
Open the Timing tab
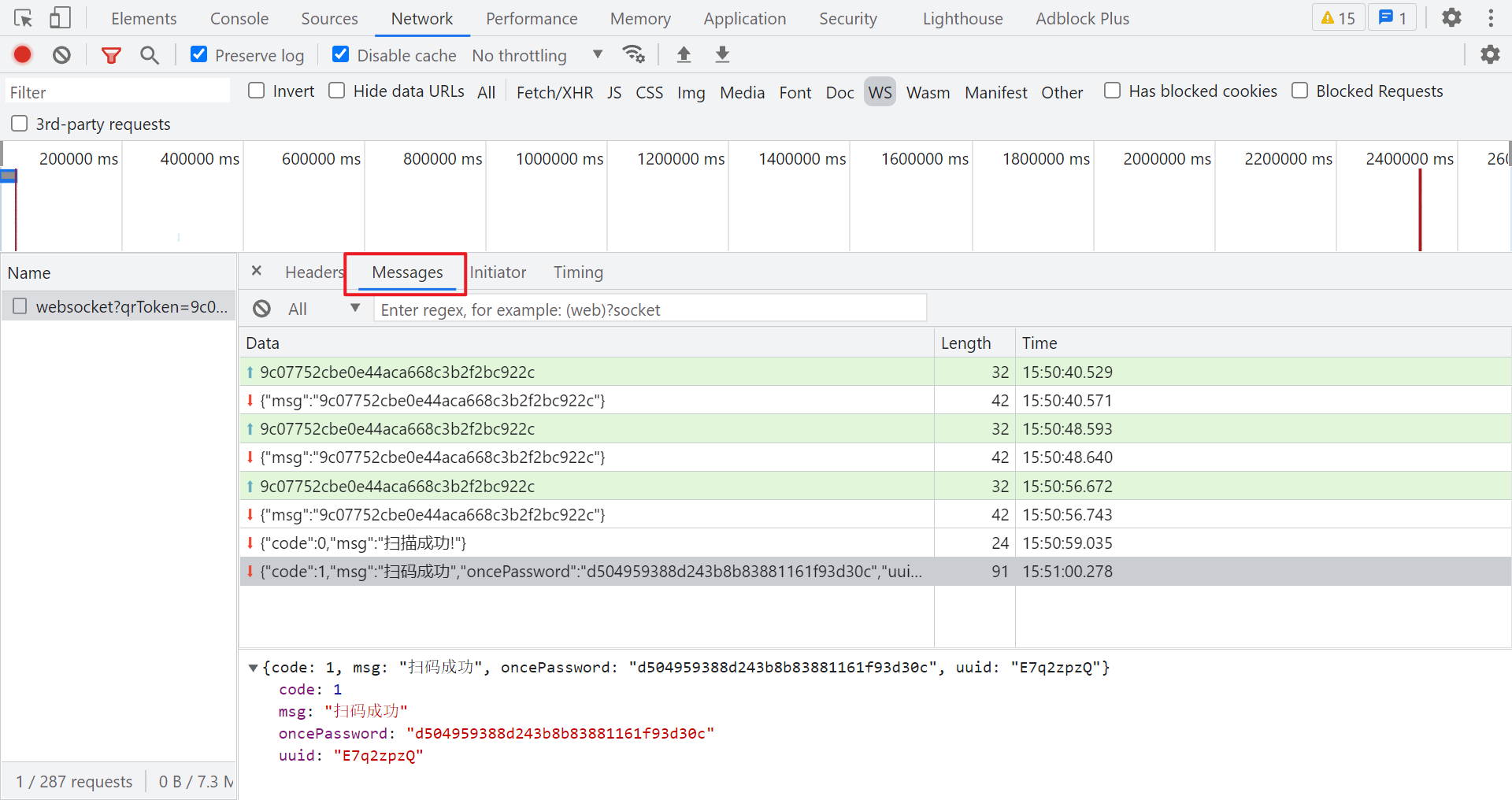tap(578, 272)
